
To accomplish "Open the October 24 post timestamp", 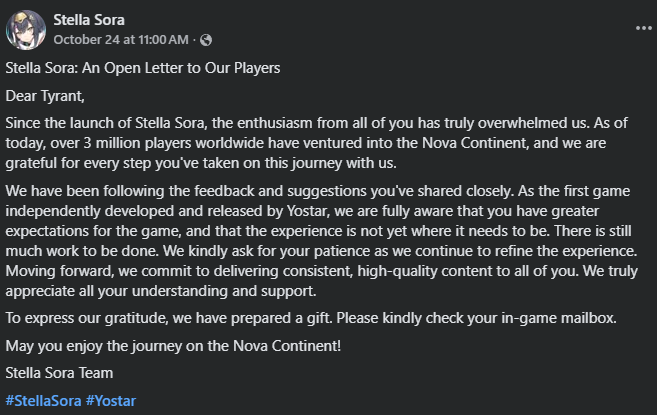I will click(120, 40).
